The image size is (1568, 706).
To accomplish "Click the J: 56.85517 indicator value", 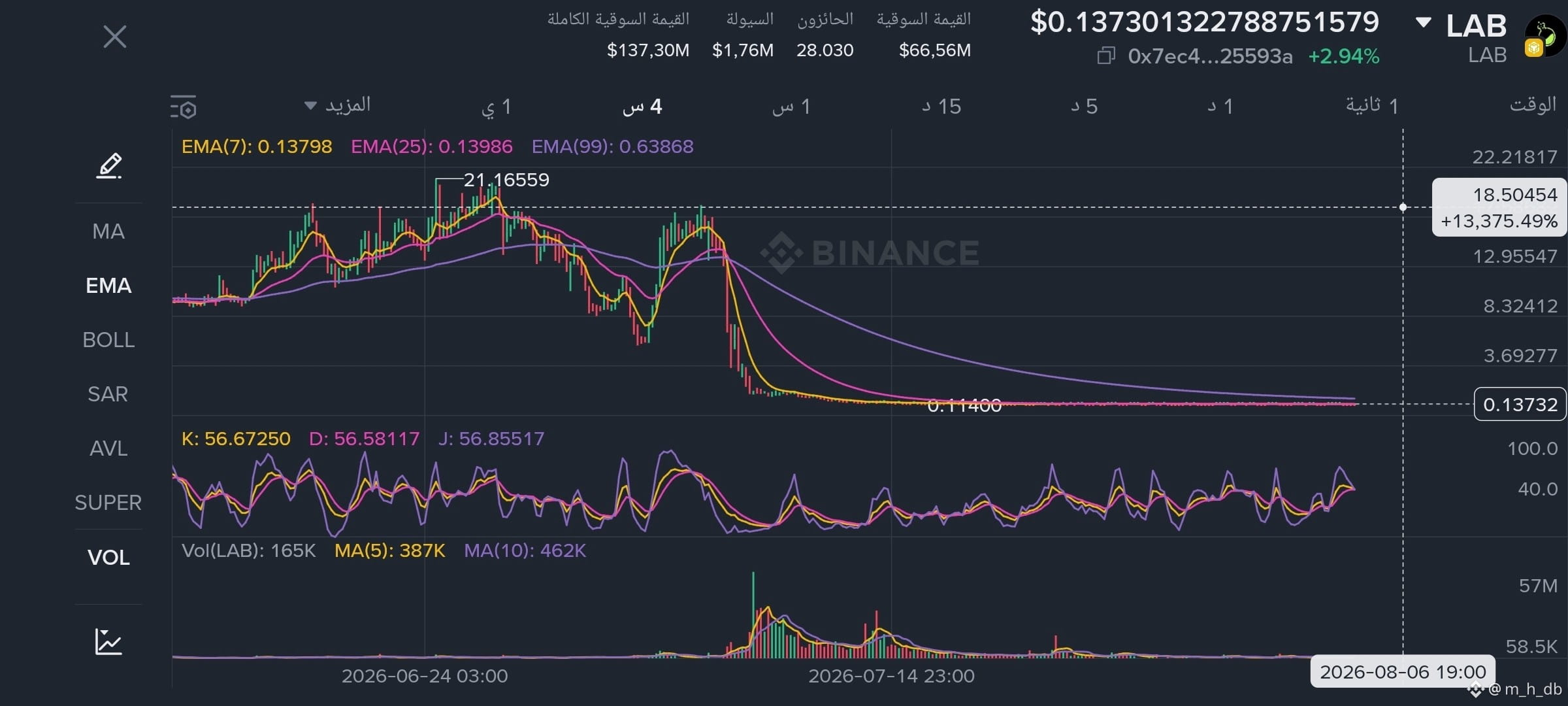I will pos(491,439).
